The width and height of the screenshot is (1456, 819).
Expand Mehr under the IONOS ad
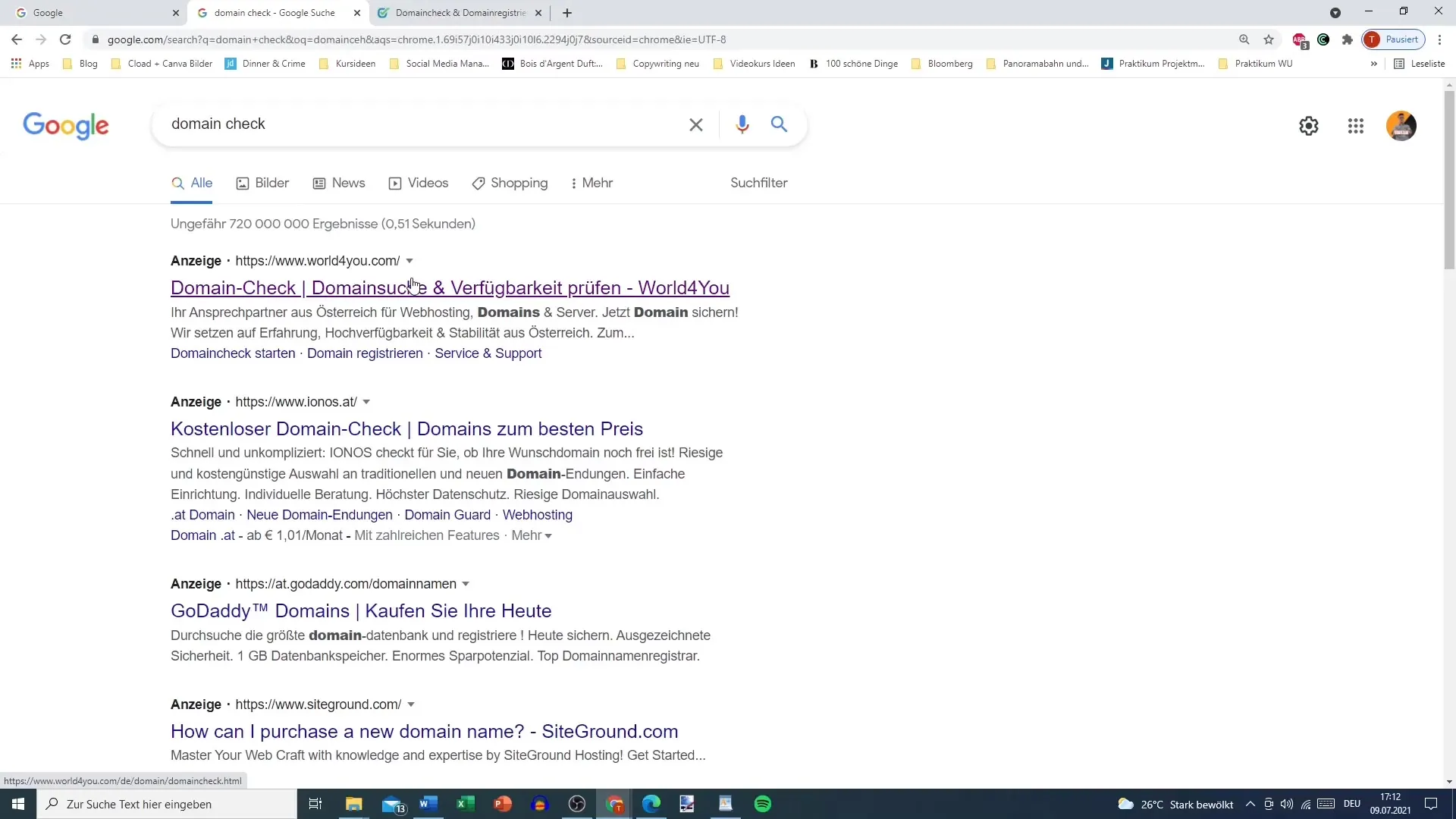pos(532,535)
